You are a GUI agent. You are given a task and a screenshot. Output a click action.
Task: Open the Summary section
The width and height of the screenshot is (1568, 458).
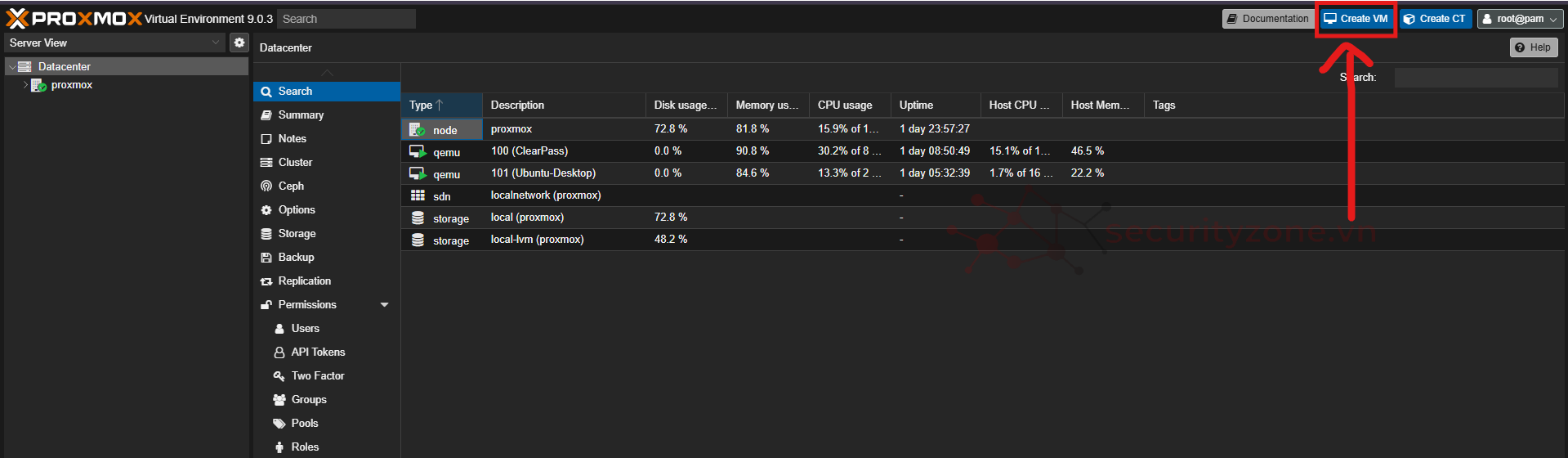(x=327, y=115)
